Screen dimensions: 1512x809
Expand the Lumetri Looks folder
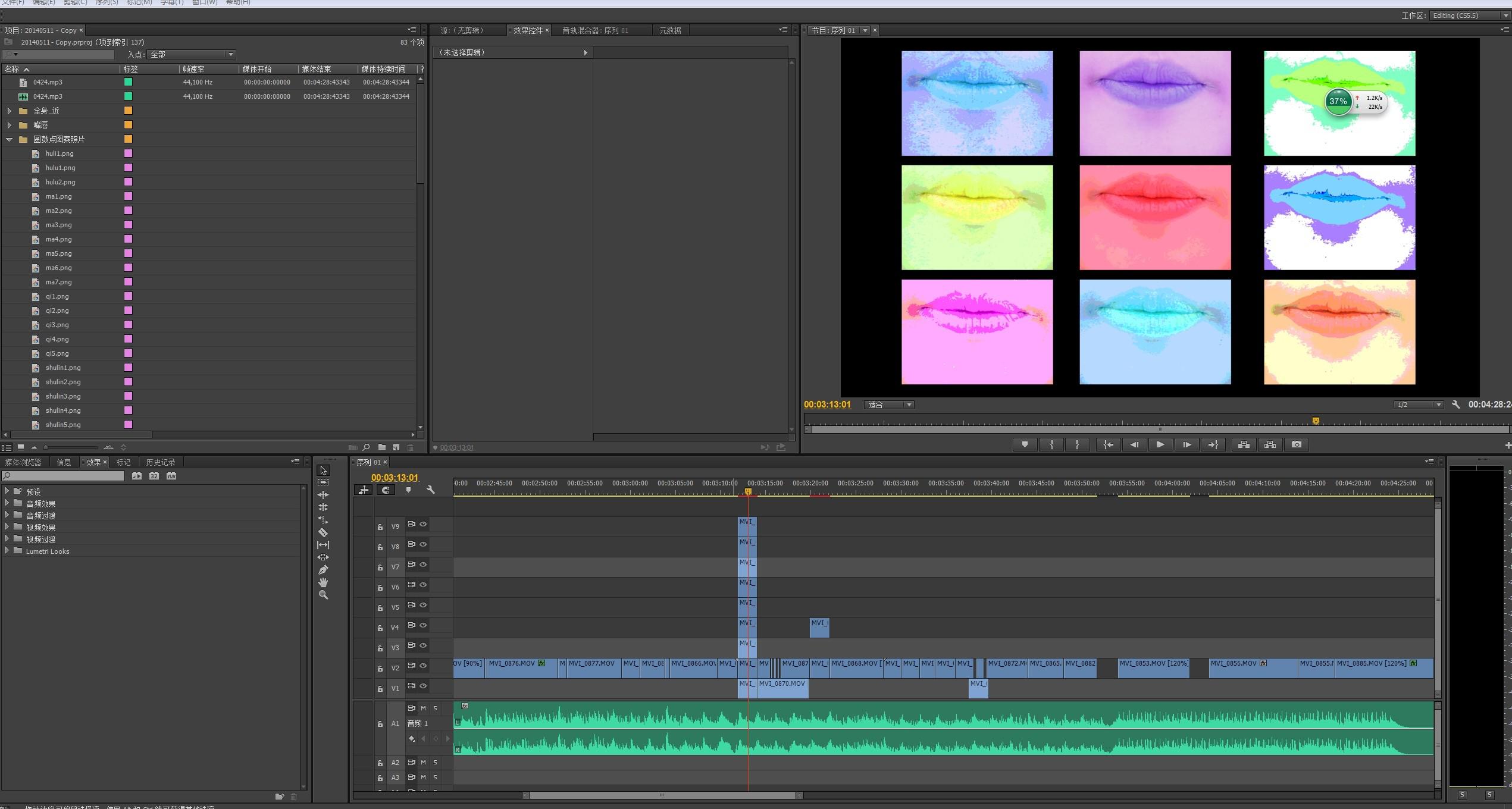click(7, 551)
